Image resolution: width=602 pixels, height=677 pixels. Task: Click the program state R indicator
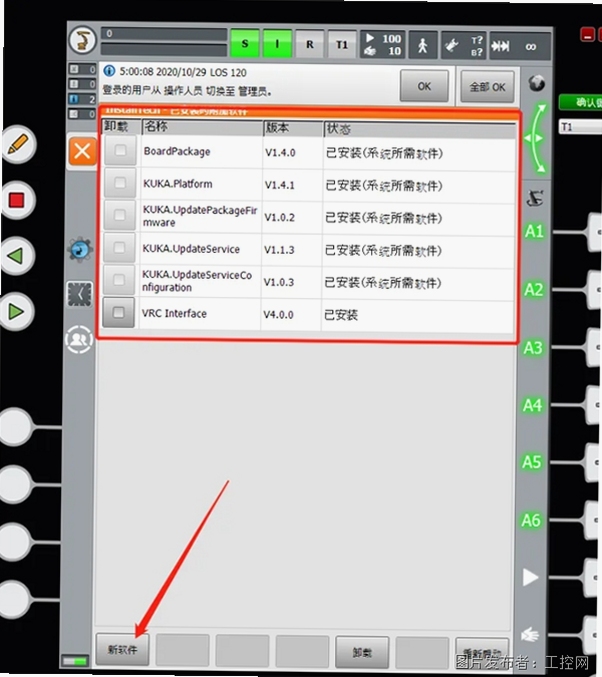click(310, 44)
